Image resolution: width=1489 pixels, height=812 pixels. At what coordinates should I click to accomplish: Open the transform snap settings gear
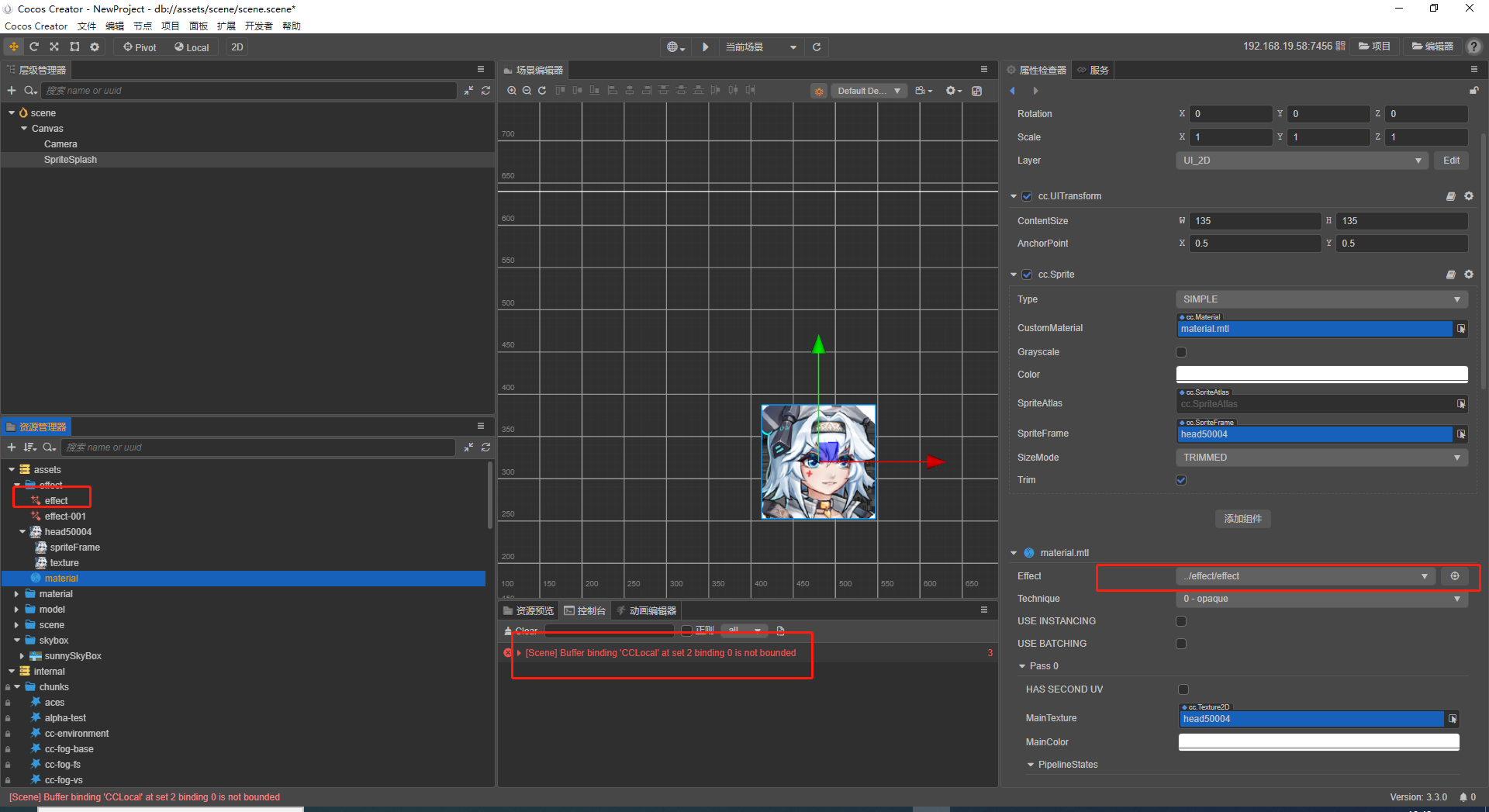coord(95,47)
